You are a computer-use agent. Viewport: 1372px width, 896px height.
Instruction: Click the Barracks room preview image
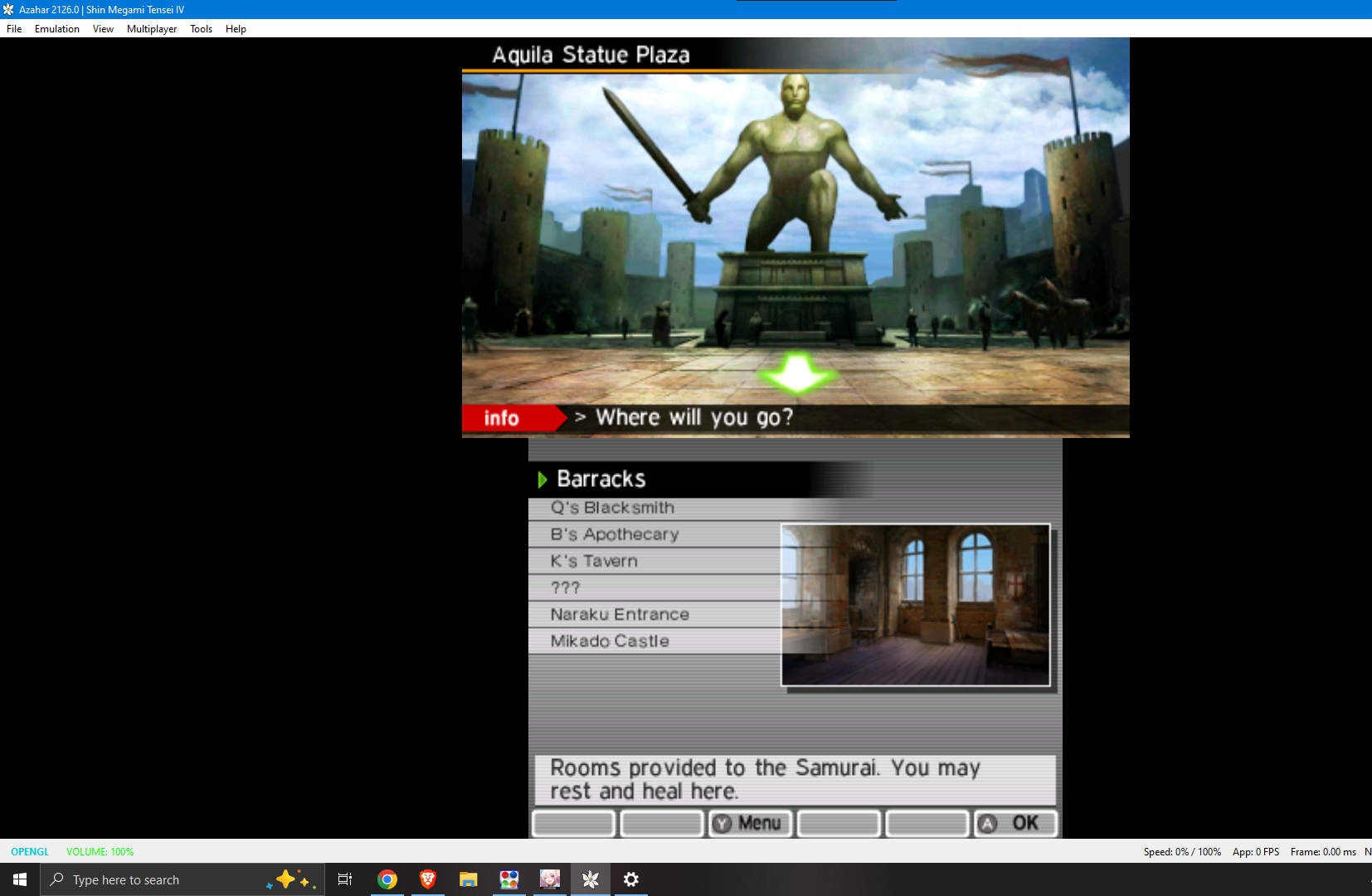click(916, 605)
